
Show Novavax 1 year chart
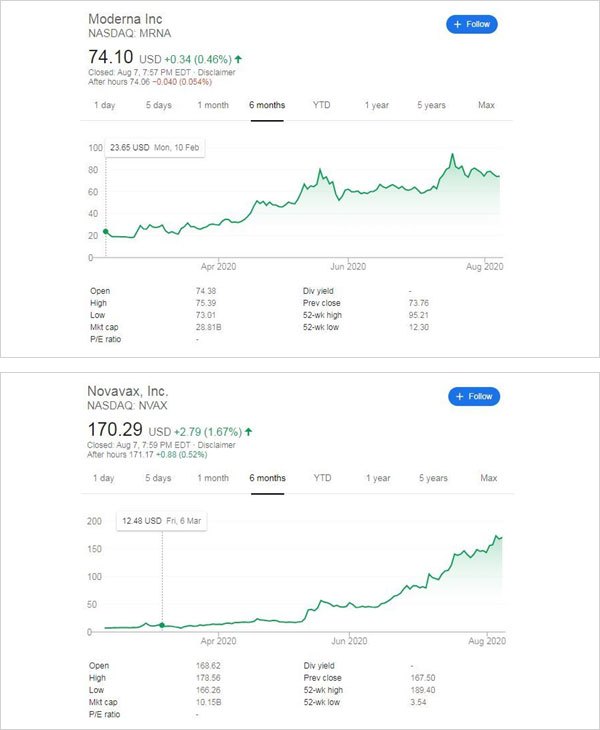378,478
